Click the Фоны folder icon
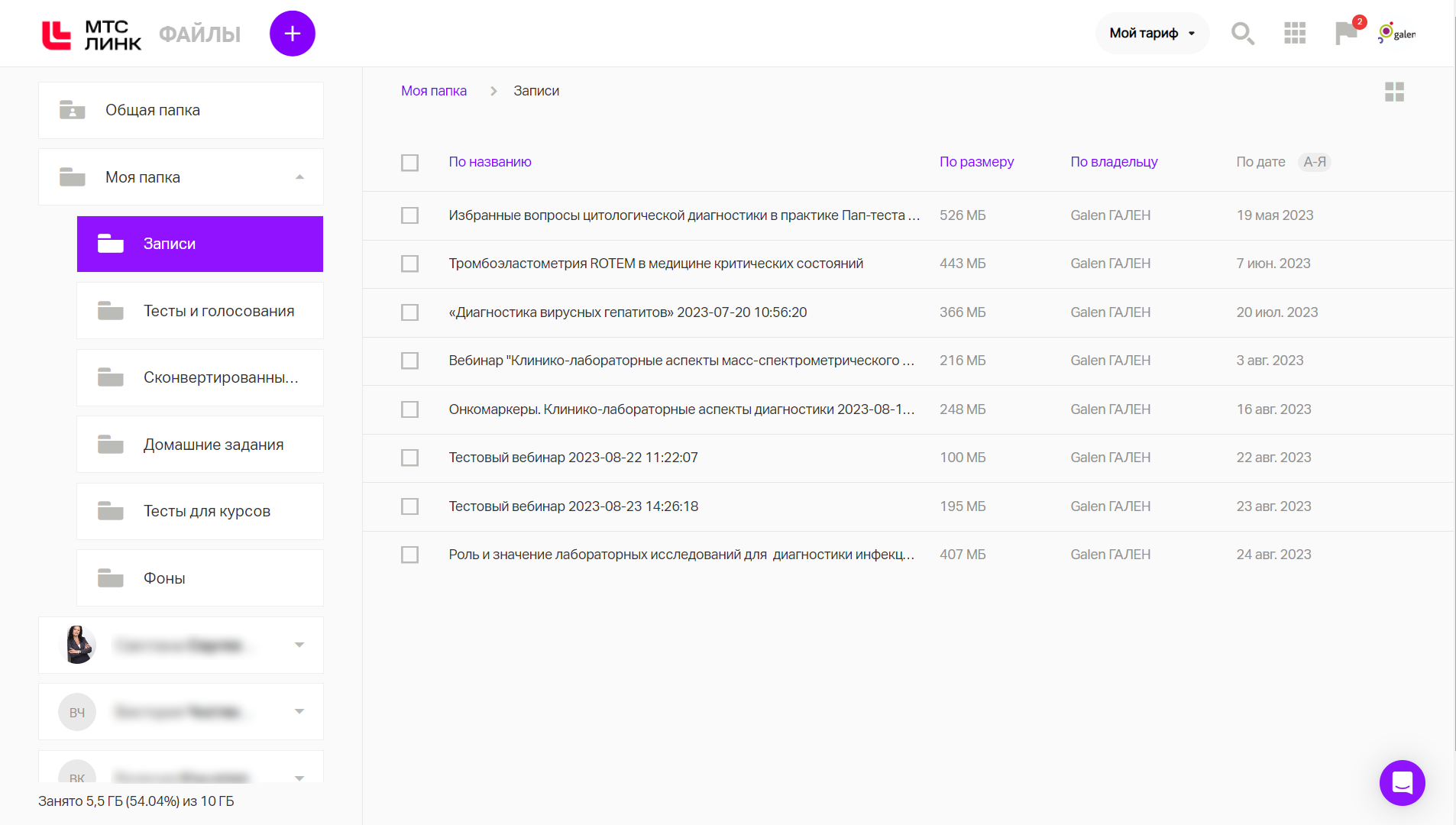The height and width of the screenshot is (825, 1456). [111, 578]
